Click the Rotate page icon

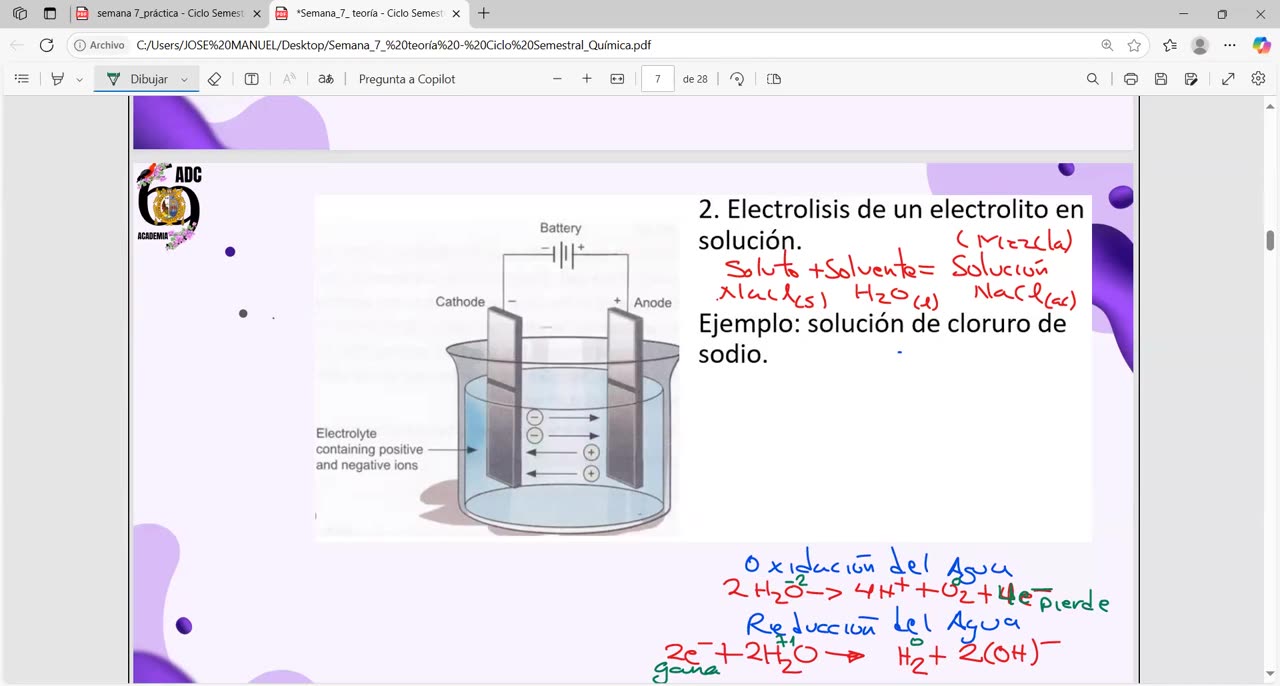tap(737, 79)
